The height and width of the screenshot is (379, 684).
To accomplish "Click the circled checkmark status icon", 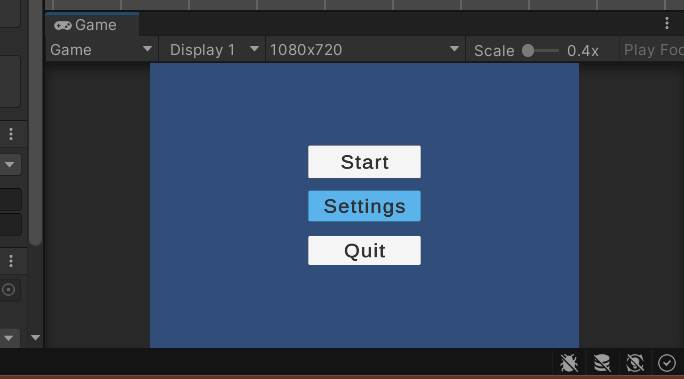I will pos(667,363).
